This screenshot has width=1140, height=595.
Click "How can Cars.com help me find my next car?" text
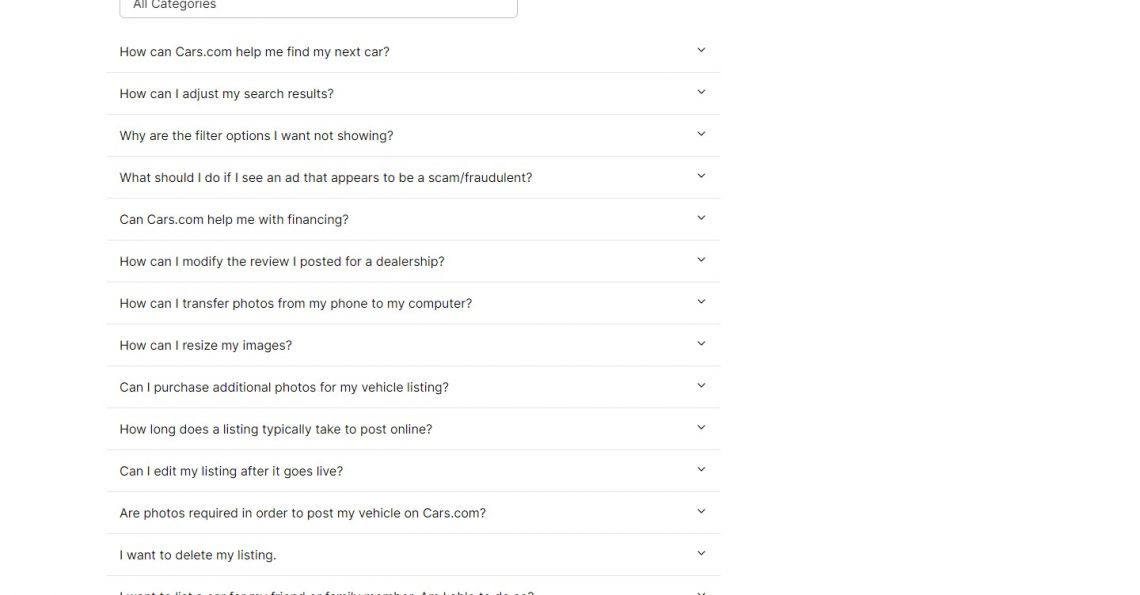coord(254,52)
